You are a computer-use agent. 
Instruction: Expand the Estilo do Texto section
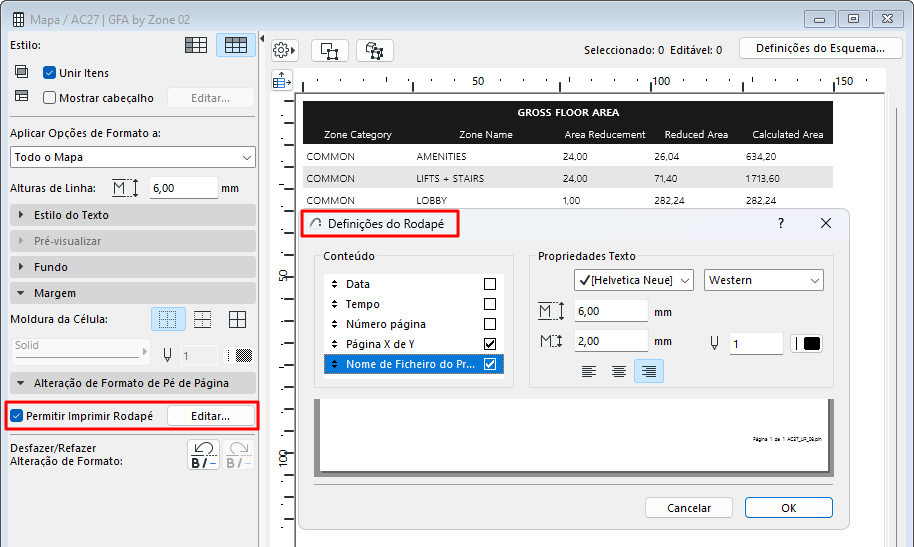(x=133, y=215)
